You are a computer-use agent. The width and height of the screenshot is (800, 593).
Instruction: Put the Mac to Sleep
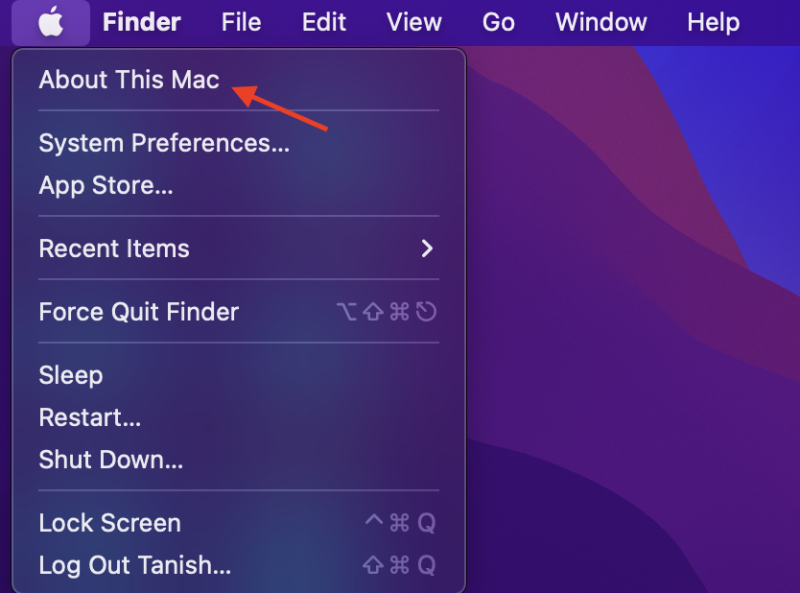pyautogui.click(x=71, y=375)
